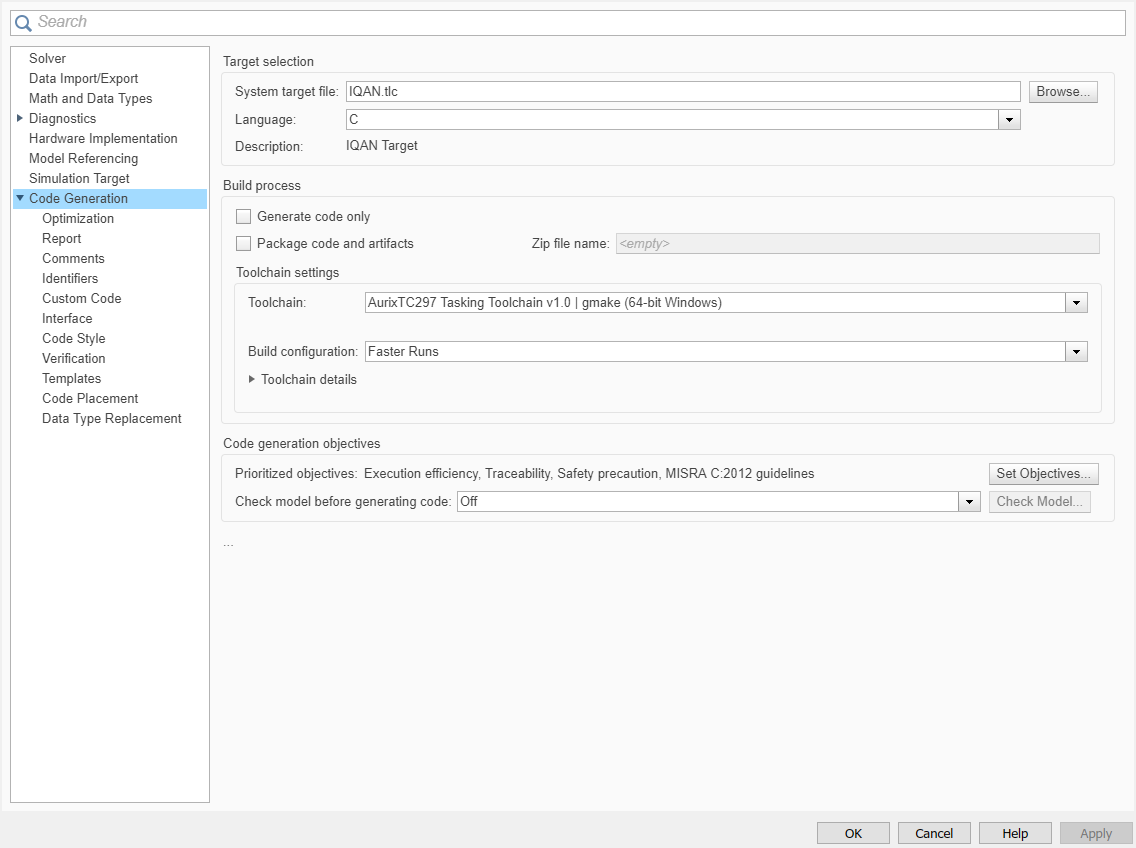Viewport: 1136px width, 848px height.
Task: Open the Code Style subpage
Action: tap(73, 338)
